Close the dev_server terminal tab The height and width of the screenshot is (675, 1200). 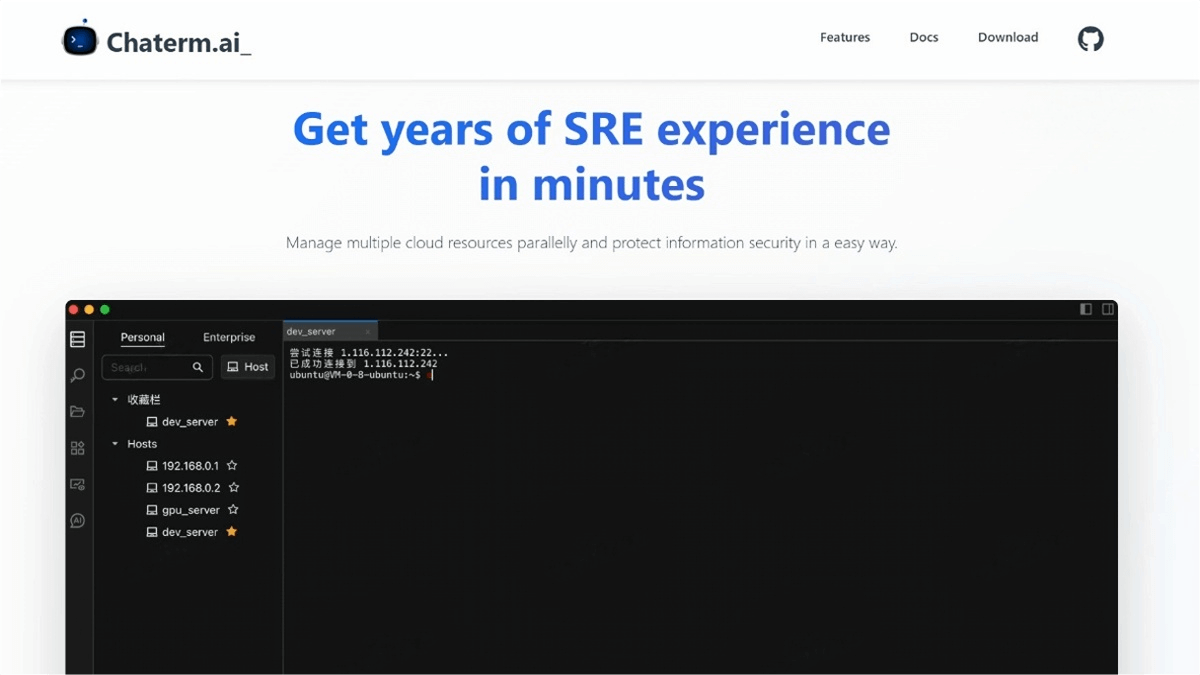367,332
